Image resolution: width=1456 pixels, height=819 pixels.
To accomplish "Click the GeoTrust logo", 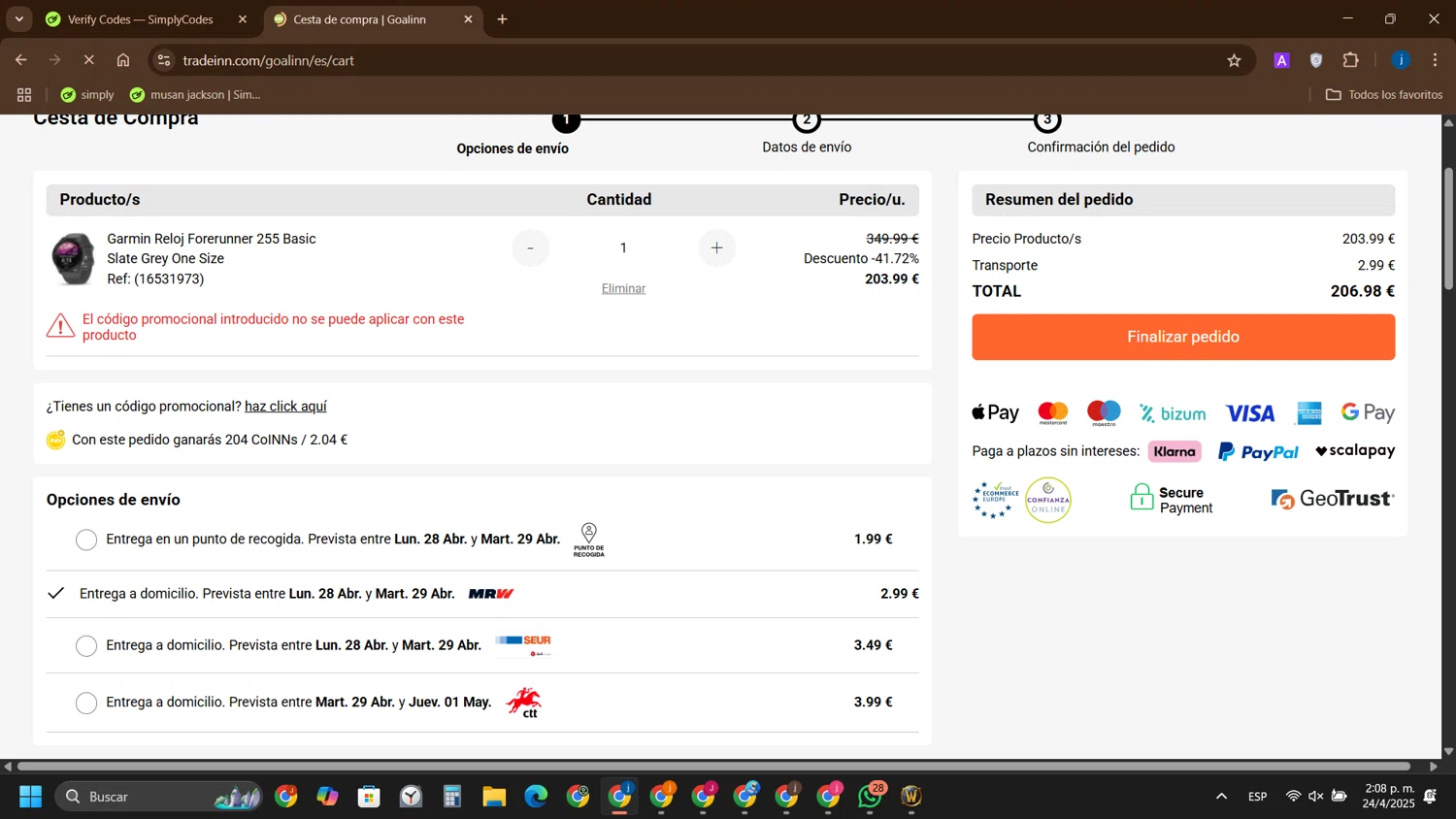I will coord(1333,499).
